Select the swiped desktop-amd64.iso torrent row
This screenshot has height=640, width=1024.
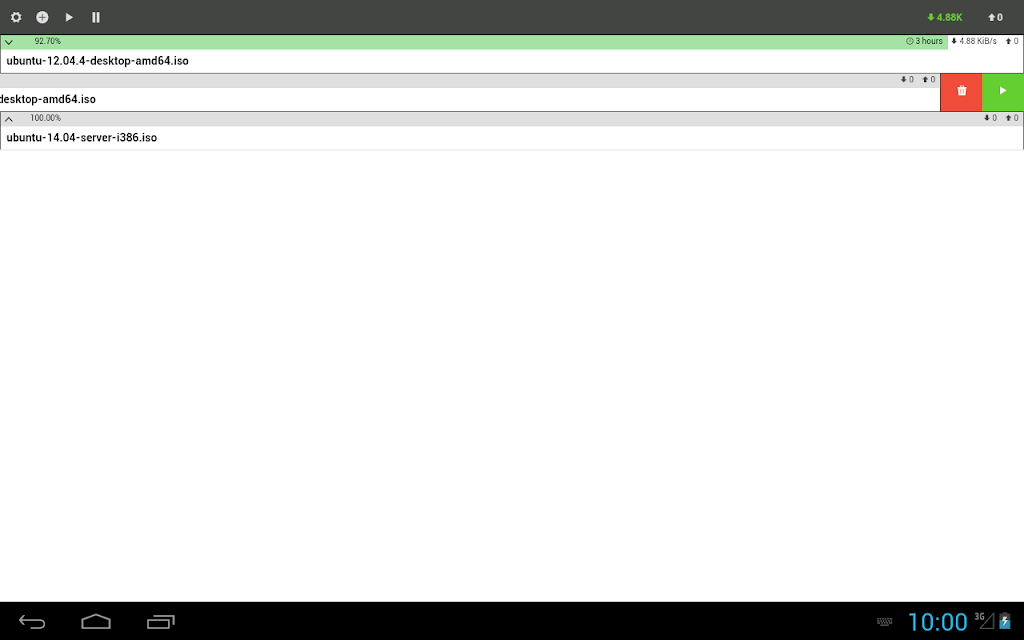point(470,92)
